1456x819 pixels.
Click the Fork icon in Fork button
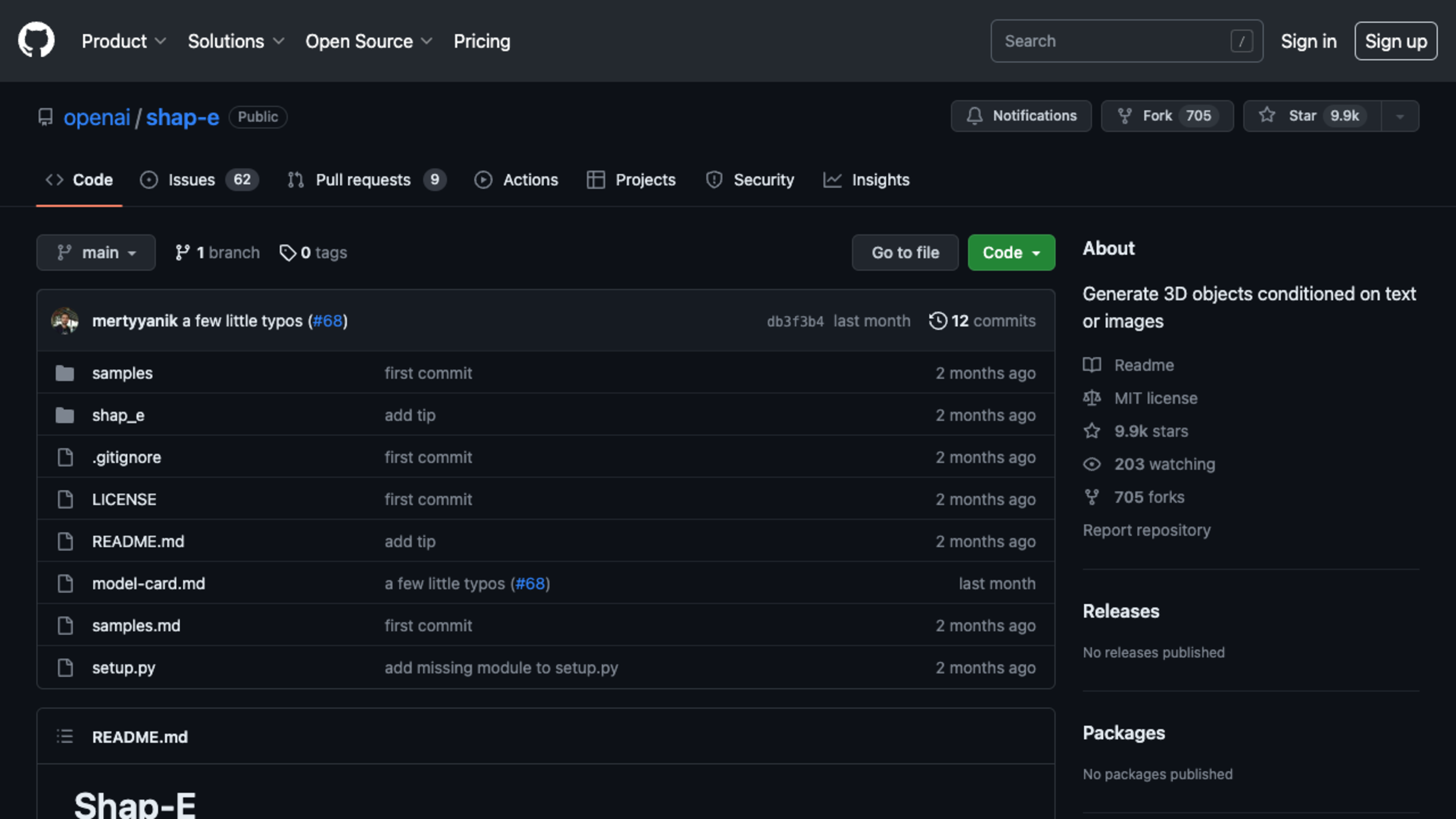point(1125,116)
